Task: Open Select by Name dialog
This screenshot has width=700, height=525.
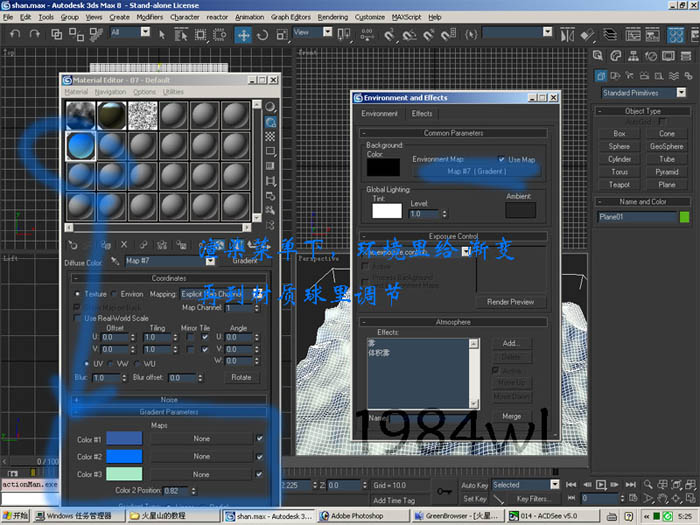Action: [x=181, y=35]
